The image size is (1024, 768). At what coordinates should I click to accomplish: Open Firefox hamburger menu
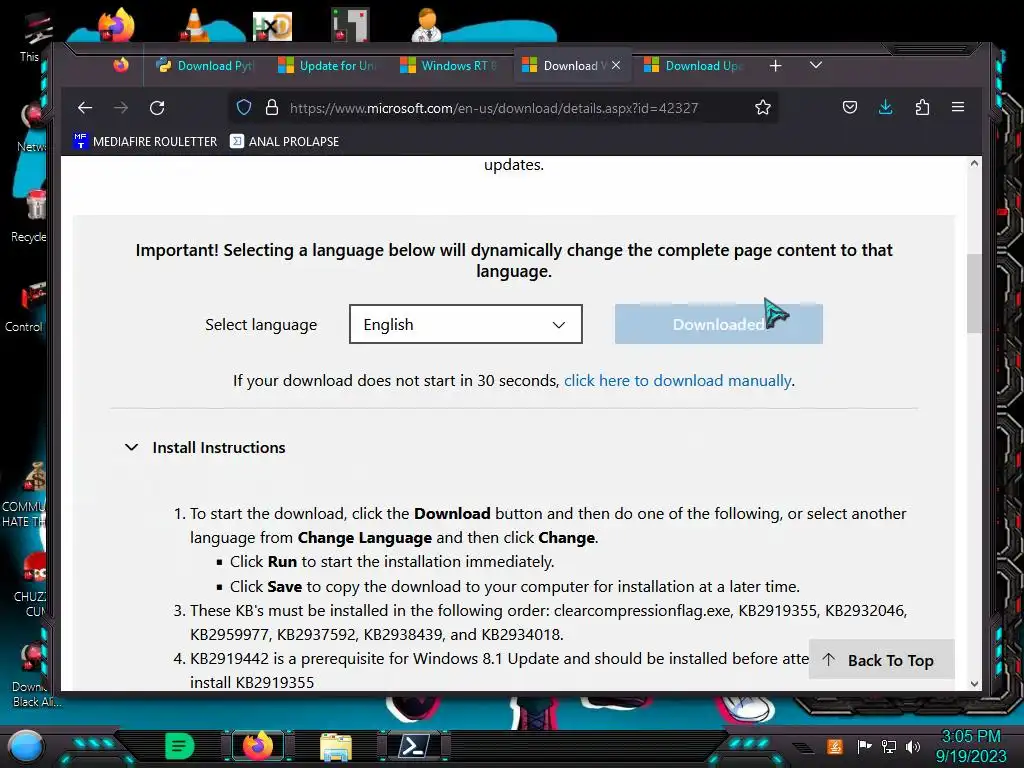[x=958, y=107]
